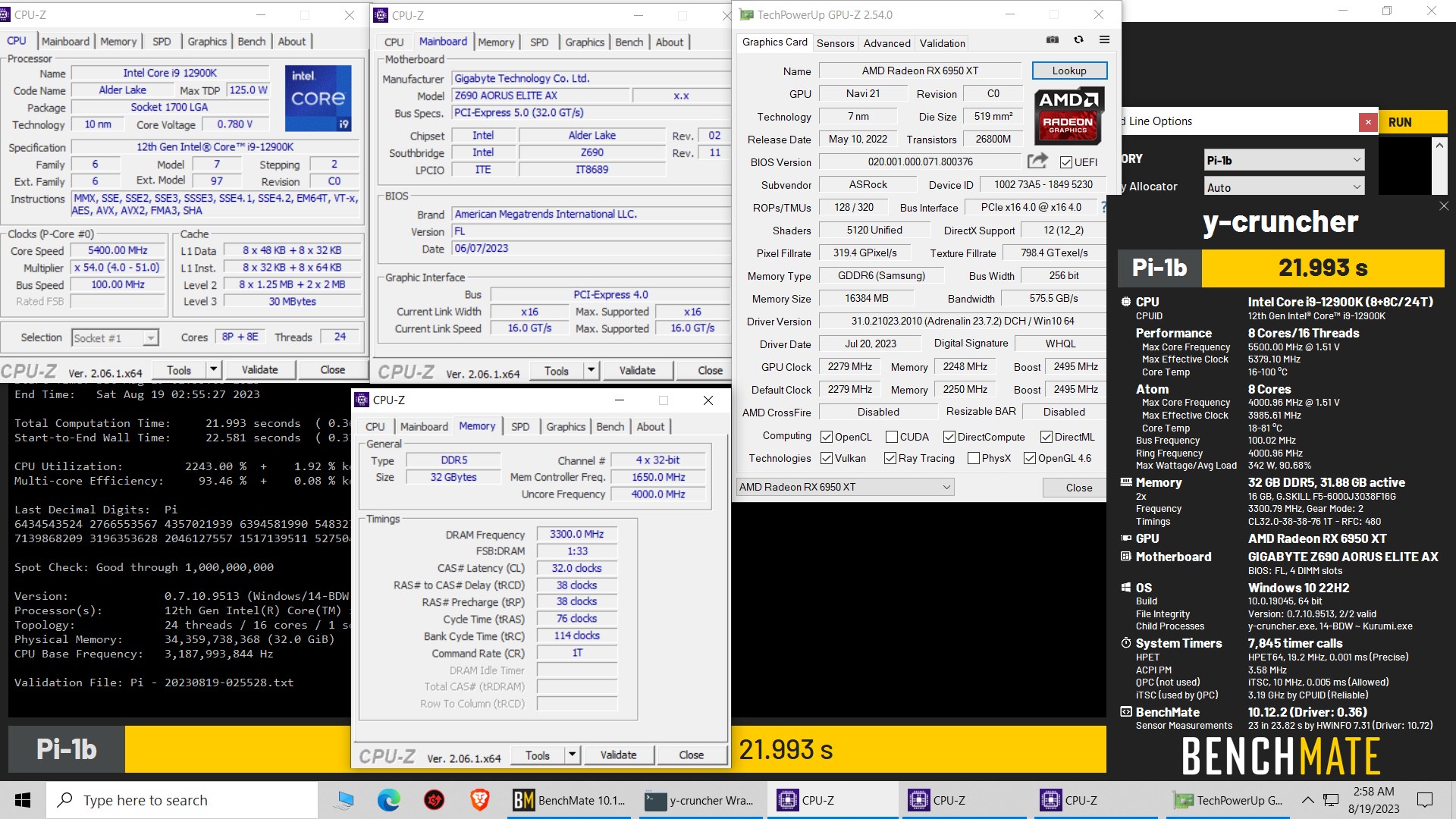Click the AMD Radeon Graphics logo
This screenshot has width=1456, height=819.
1068,116
